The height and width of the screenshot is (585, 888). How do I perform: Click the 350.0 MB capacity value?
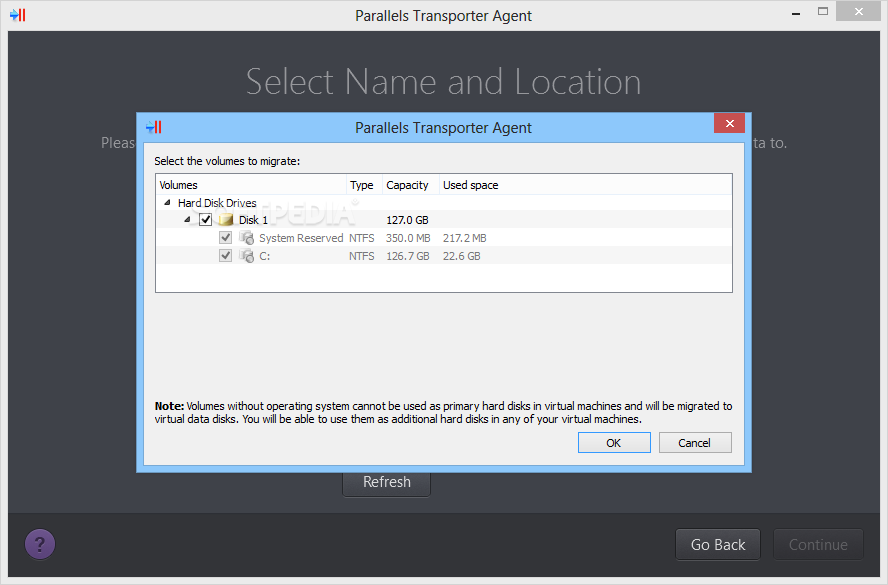point(408,238)
